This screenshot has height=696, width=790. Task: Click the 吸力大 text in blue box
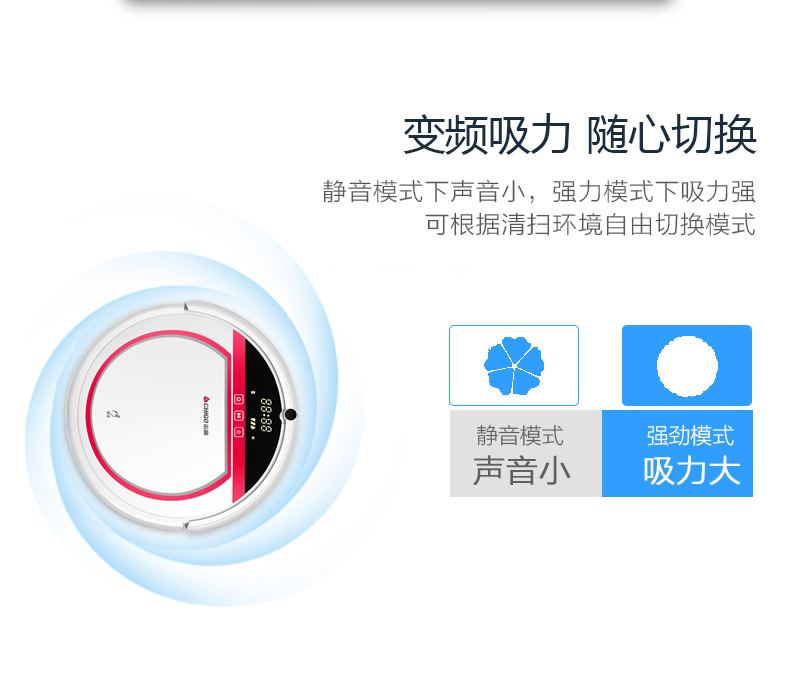point(692,471)
